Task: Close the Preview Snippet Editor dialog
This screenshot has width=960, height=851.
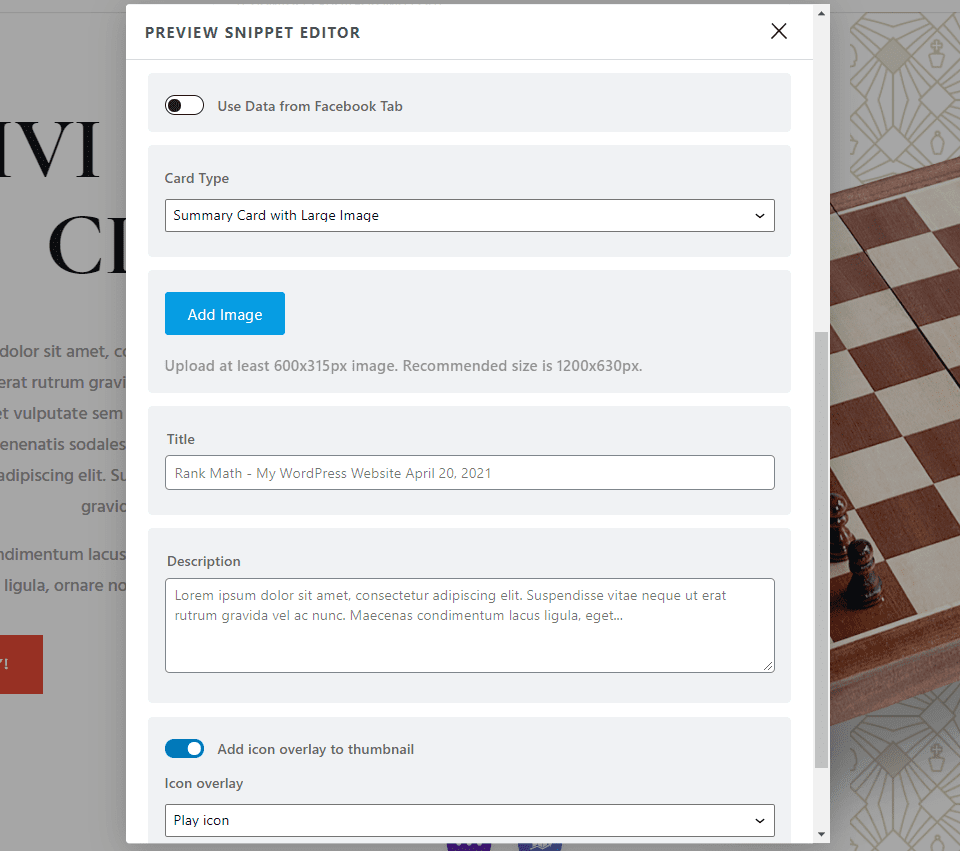Action: (x=778, y=31)
